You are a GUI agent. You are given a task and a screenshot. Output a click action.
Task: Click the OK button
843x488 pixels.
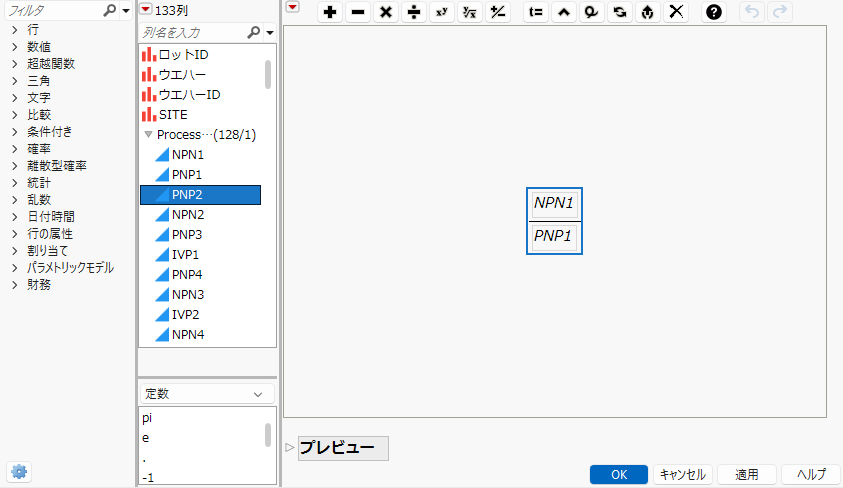tap(619, 475)
